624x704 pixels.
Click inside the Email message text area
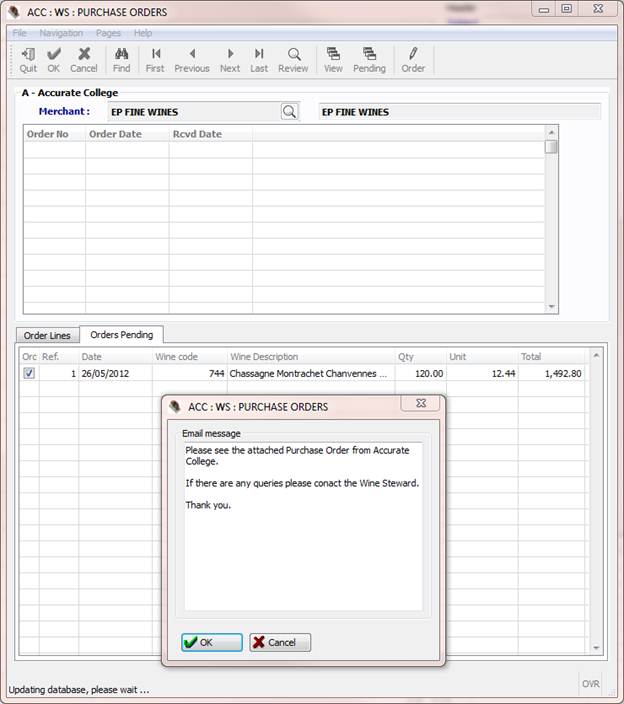point(302,540)
